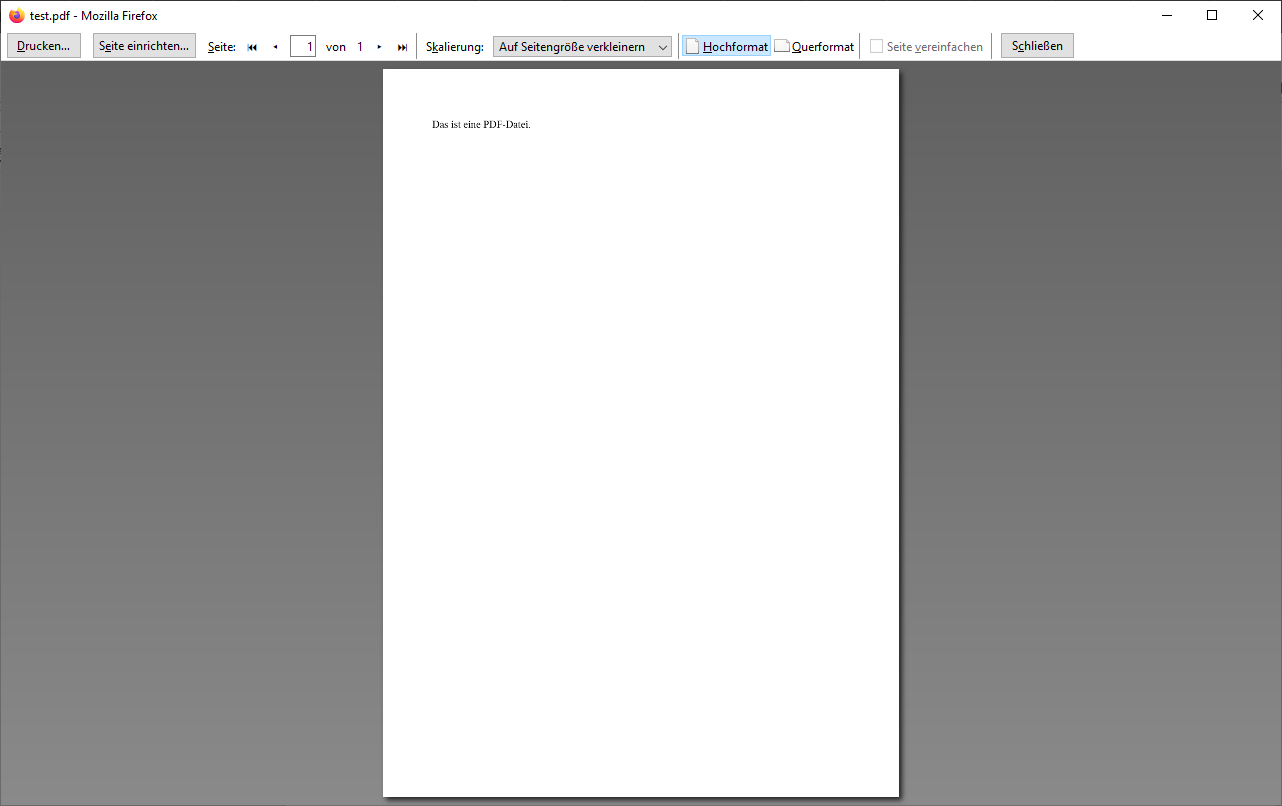This screenshot has width=1282, height=806.
Task: Minimize the Firefox print preview window
Action: click(x=1166, y=15)
